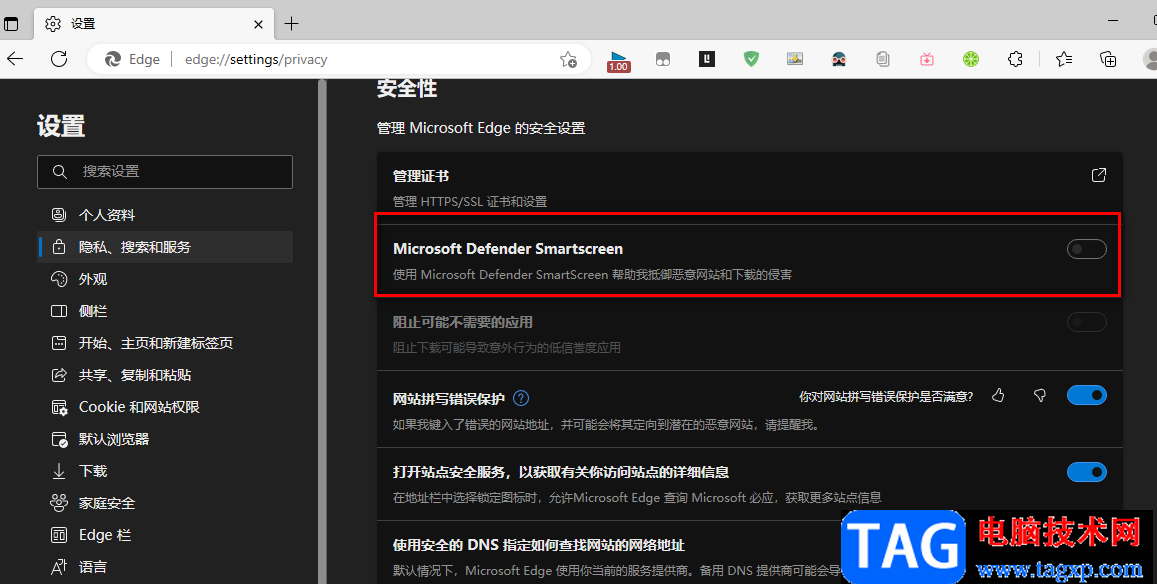The height and width of the screenshot is (584, 1157).
Task: Open 开始、主页和新建标签页 section
Action: point(165,343)
